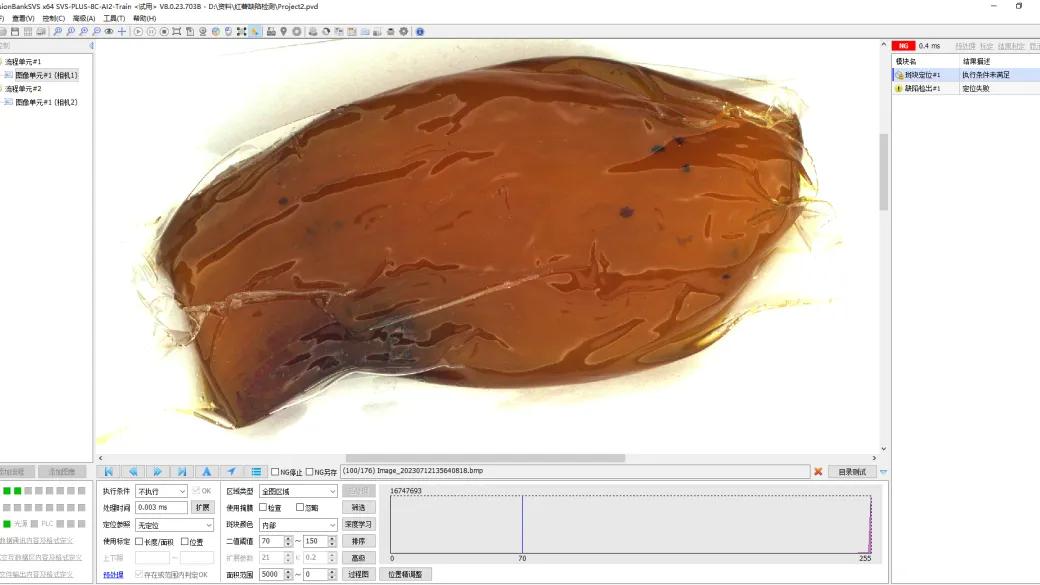Click the eye view icon in toolbar

point(109,31)
